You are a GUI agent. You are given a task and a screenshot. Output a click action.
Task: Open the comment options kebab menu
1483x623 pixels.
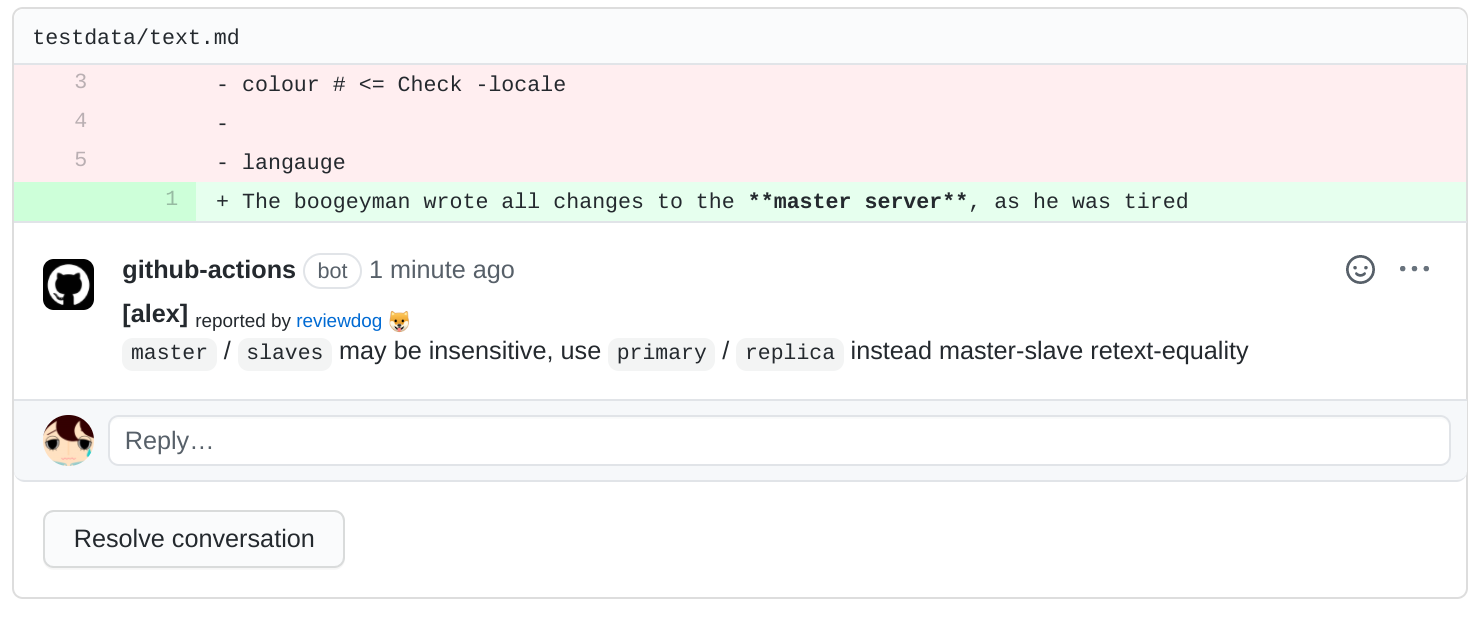pos(1414,269)
